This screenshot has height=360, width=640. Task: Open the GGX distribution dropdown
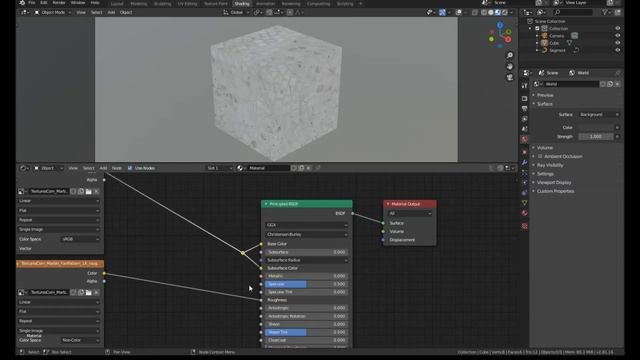307,225
